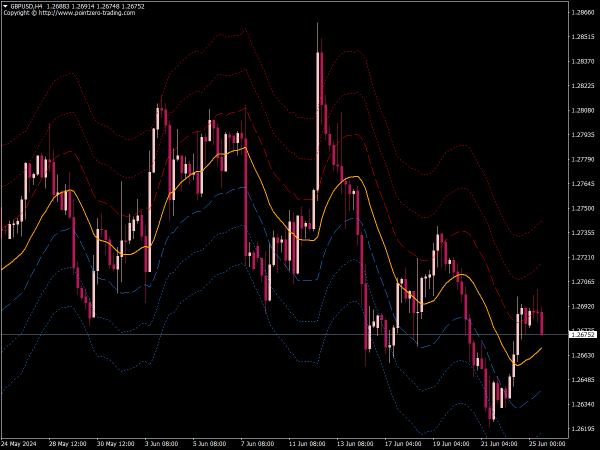Click the 11 Jun 08:00 time label
Screen dimensions: 600x450
pos(307,443)
